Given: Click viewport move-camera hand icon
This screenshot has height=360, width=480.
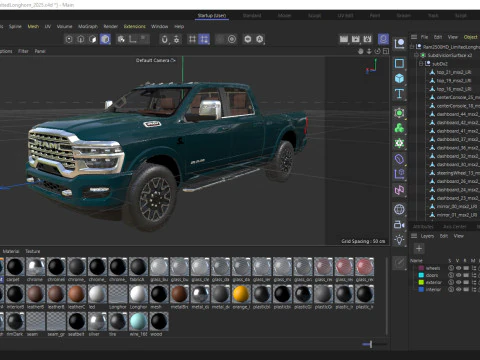Looking at the screenshot, I should pyautogui.click(x=361, y=51).
